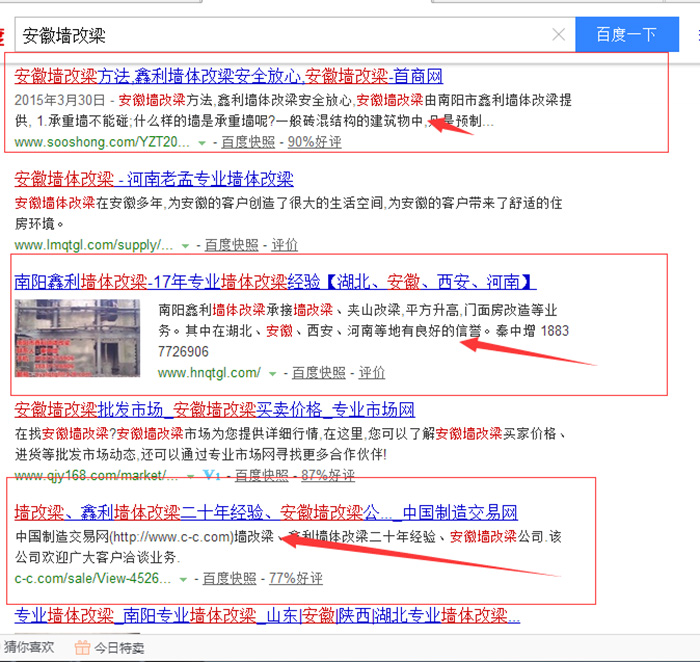Open first result 安徽墙改梁方法 首商网

pyautogui.click(x=229, y=76)
